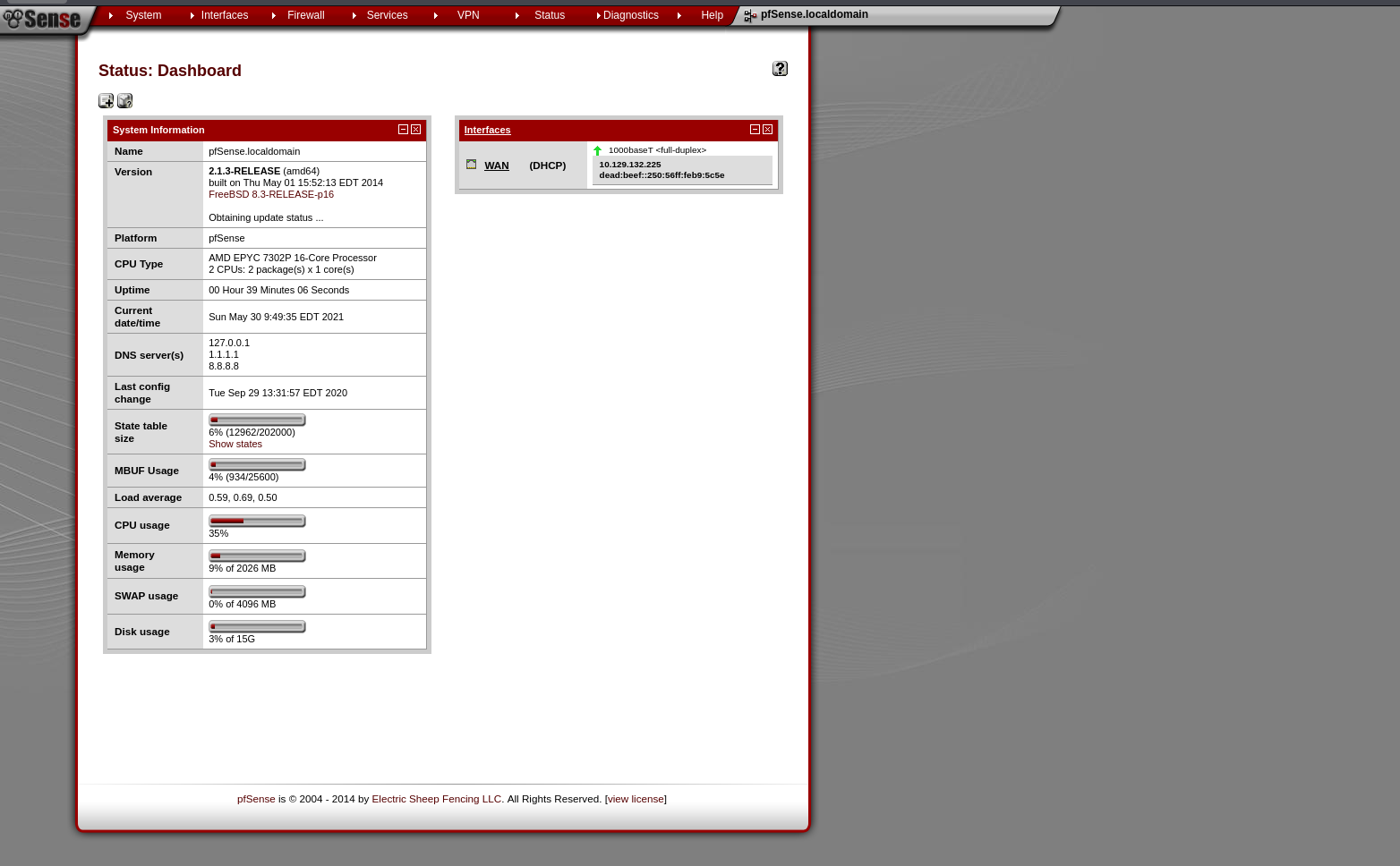Screen dimensions: 1400x866
Task: Click the dead:beef IPv6 address
Action: coord(662,175)
